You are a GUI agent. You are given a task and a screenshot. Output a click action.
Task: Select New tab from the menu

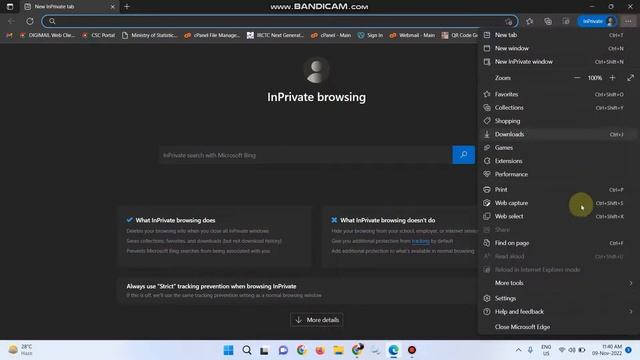click(557, 35)
